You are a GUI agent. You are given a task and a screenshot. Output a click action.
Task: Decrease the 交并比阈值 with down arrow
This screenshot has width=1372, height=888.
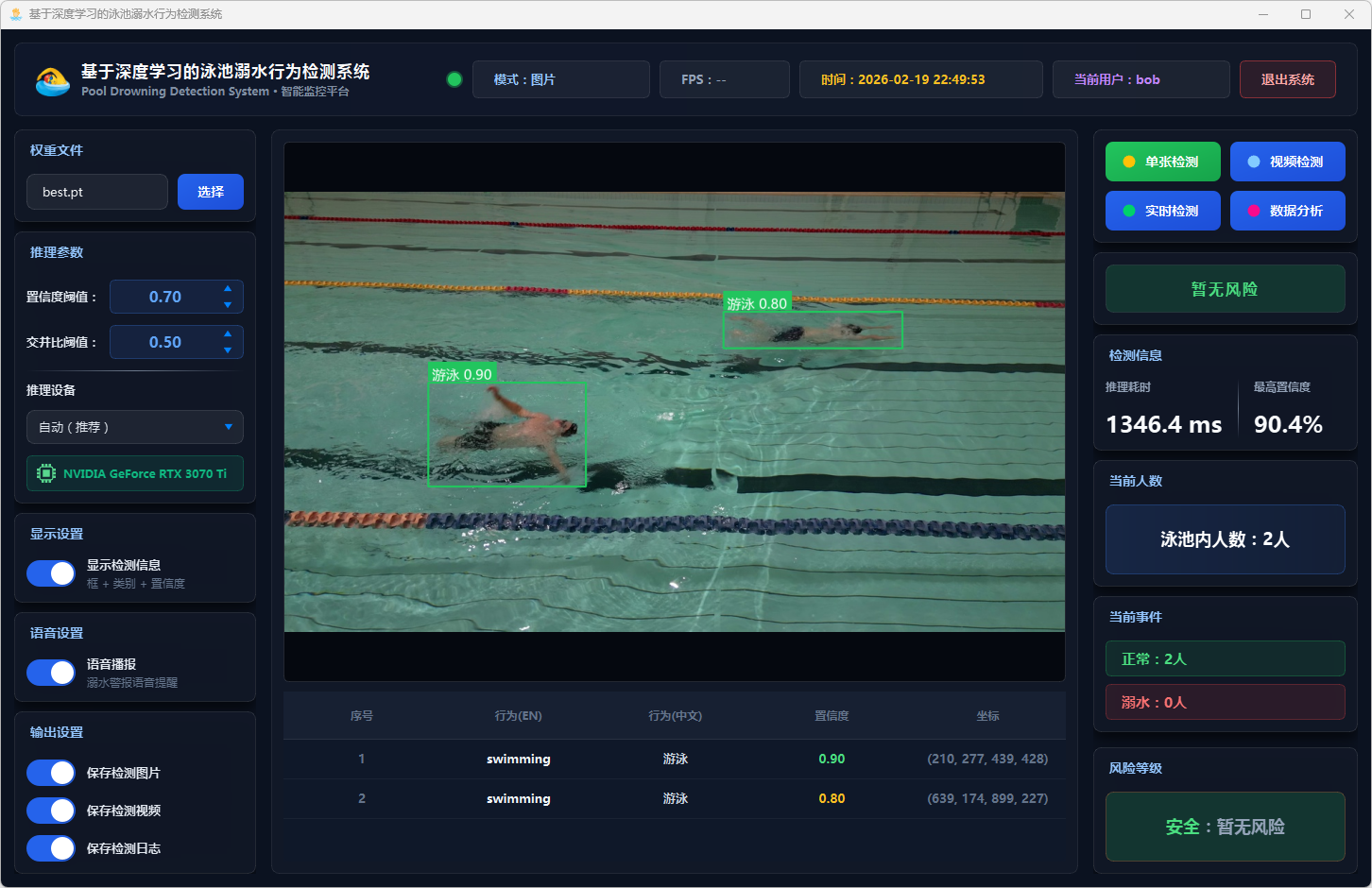click(x=228, y=350)
